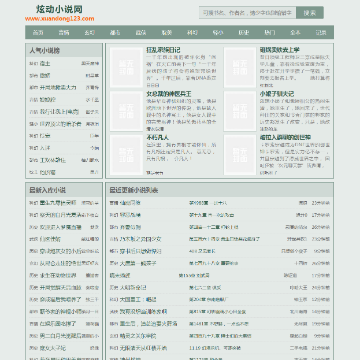Click the cover thumbnail beside 小猴子驯夫记
Screen dimensions: 360x360
(240, 111)
